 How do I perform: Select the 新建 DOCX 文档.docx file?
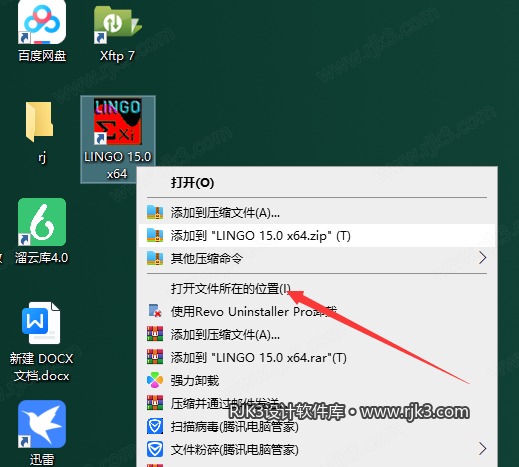(41, 342)
